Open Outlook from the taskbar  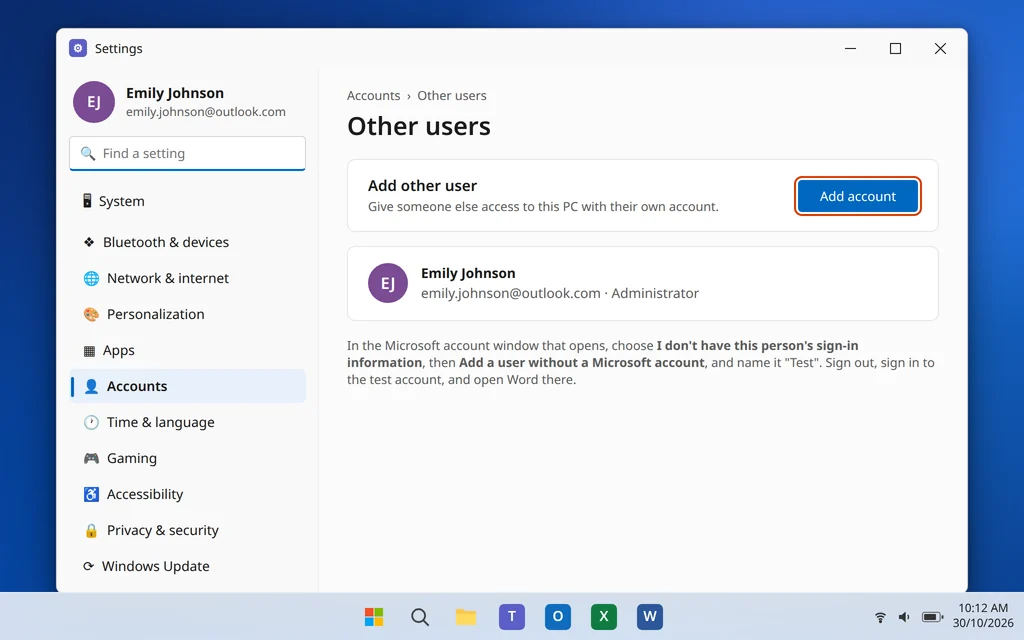558,616
